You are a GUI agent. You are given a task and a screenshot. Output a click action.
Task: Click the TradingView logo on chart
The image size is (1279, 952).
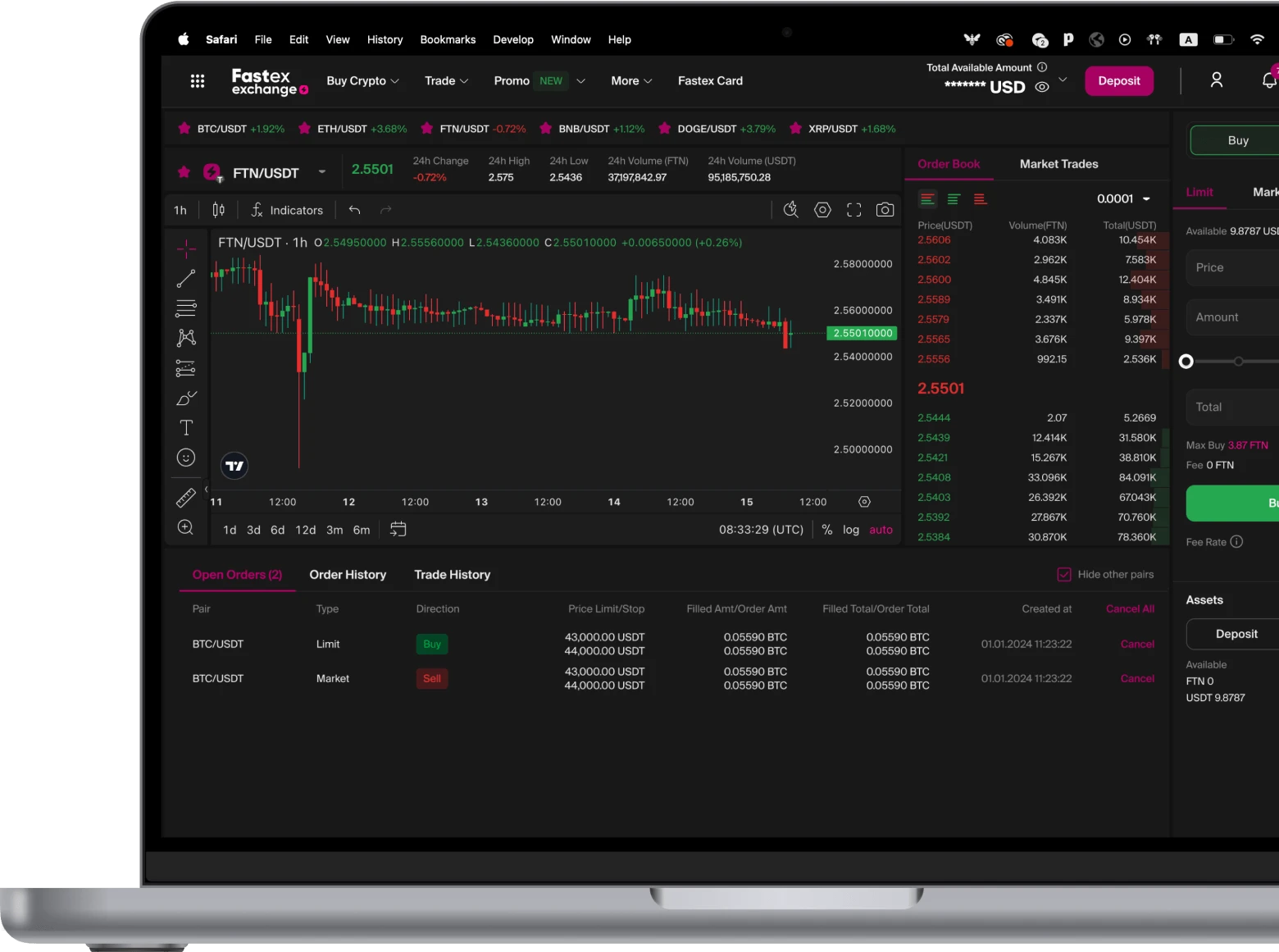click(x=234, y=466)
